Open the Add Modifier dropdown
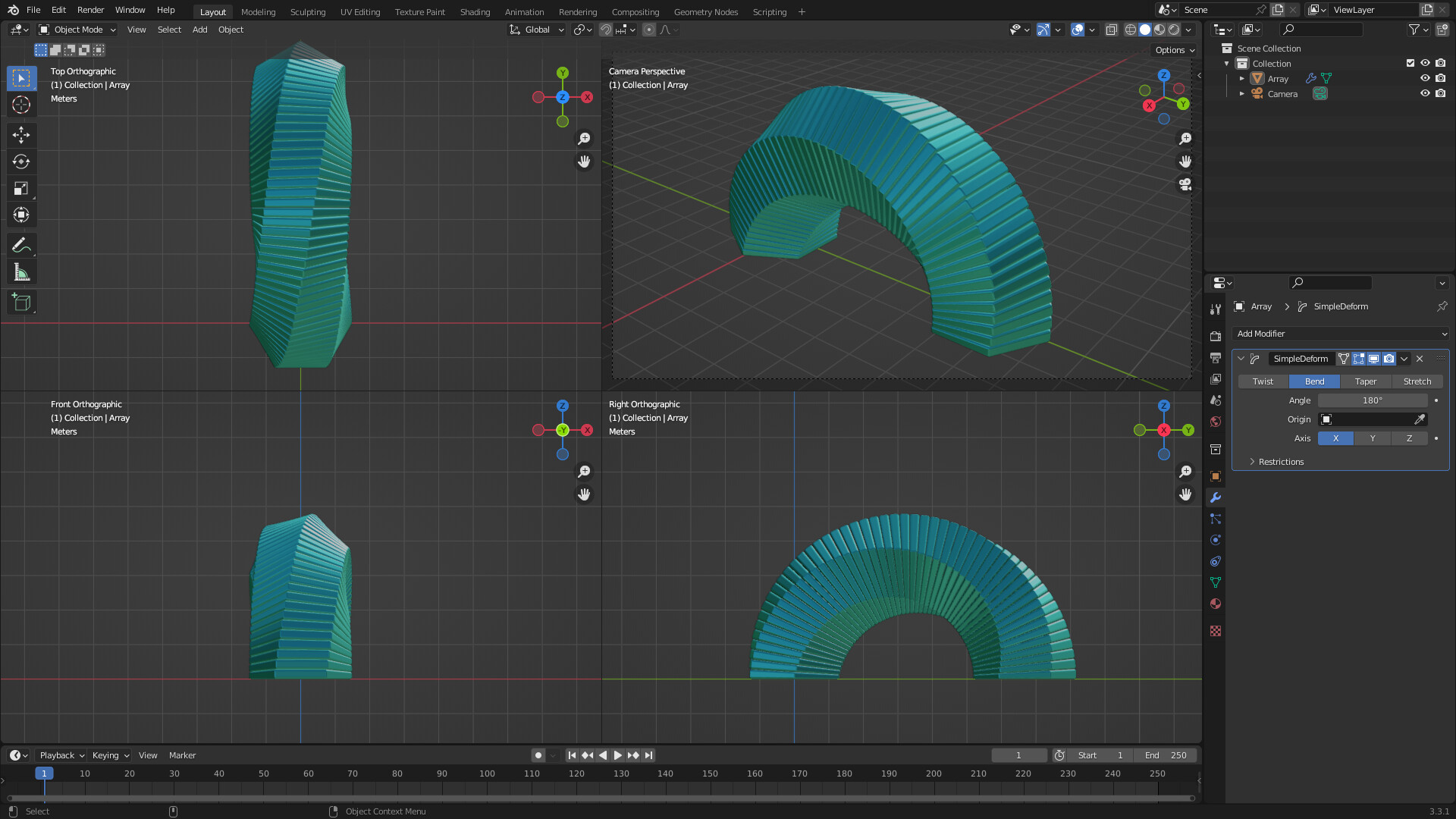This screenshot has height=819, width=1456. 1340,334
